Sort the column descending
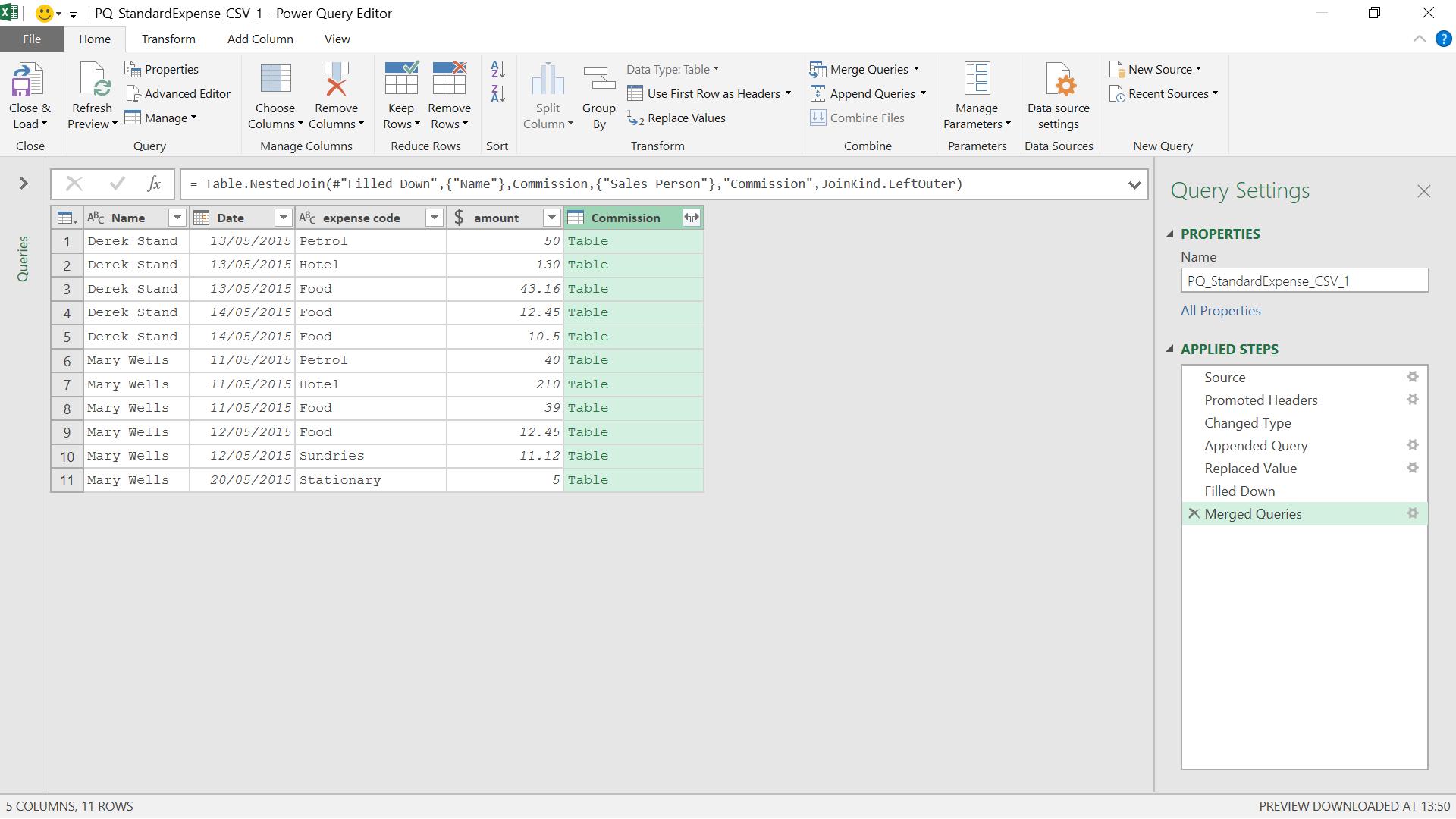1456x819 pixels. (x=498, y=94)
